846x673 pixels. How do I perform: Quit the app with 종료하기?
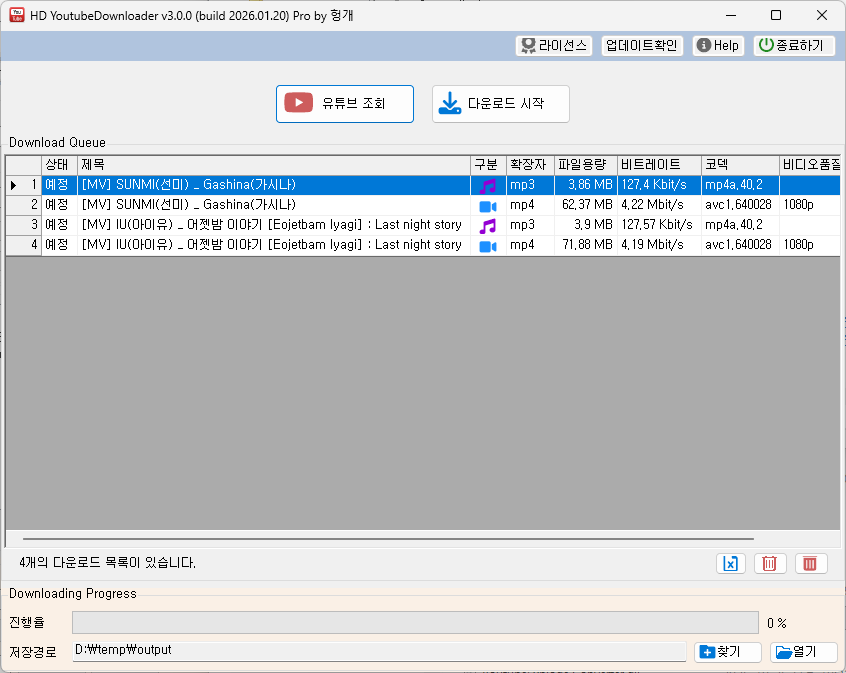pos(794,45)
